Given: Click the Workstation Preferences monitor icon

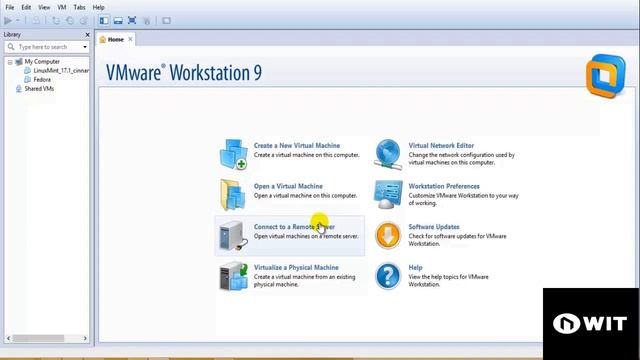Looking at the screenshot, I should point(388,195).
